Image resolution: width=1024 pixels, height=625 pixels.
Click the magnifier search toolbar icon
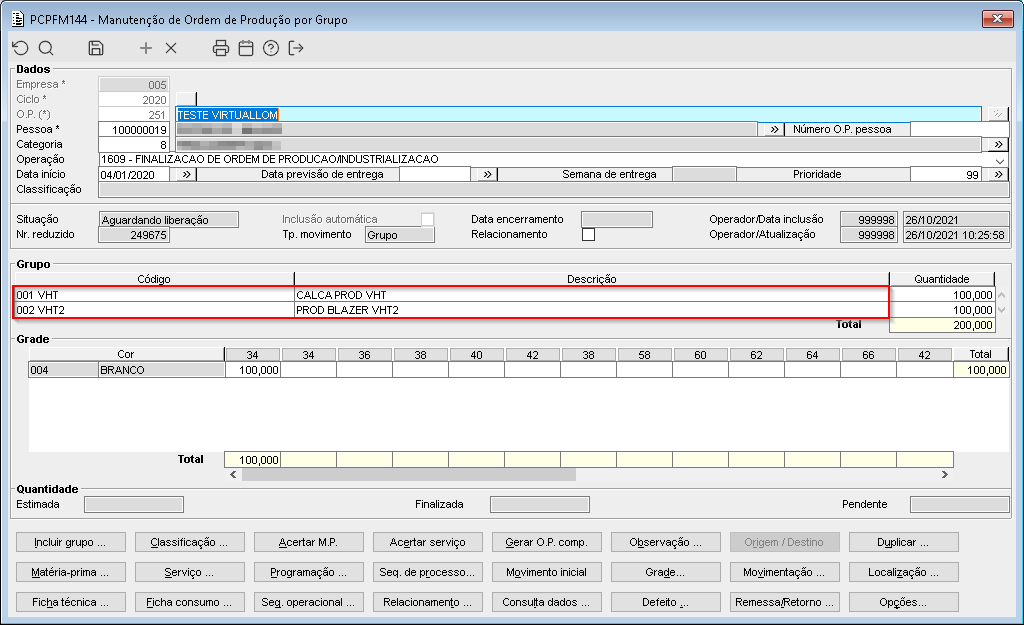tap(46, 48)
